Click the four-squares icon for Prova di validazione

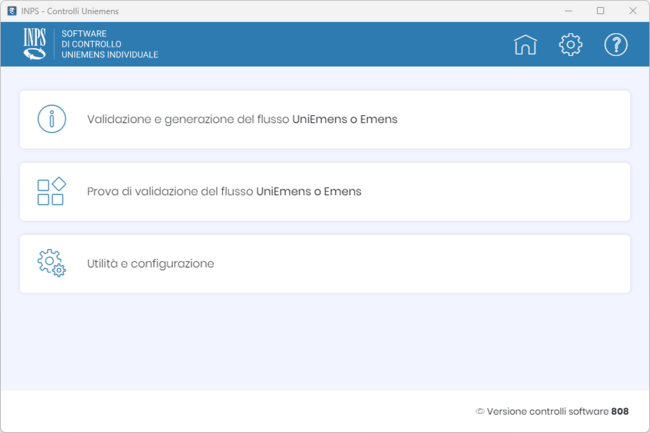tap(51, 191)
